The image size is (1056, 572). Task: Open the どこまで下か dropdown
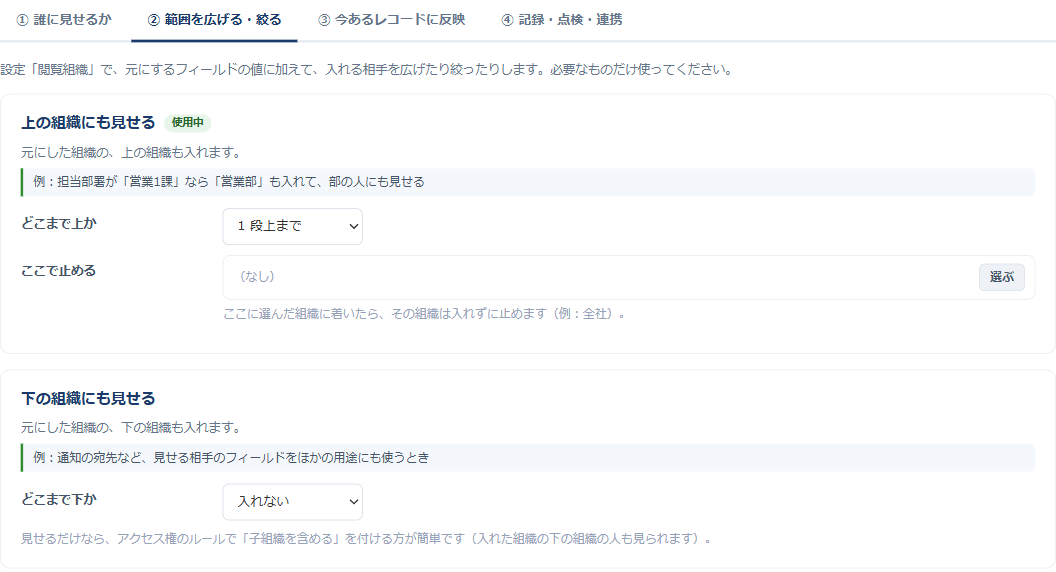point(292,502)
